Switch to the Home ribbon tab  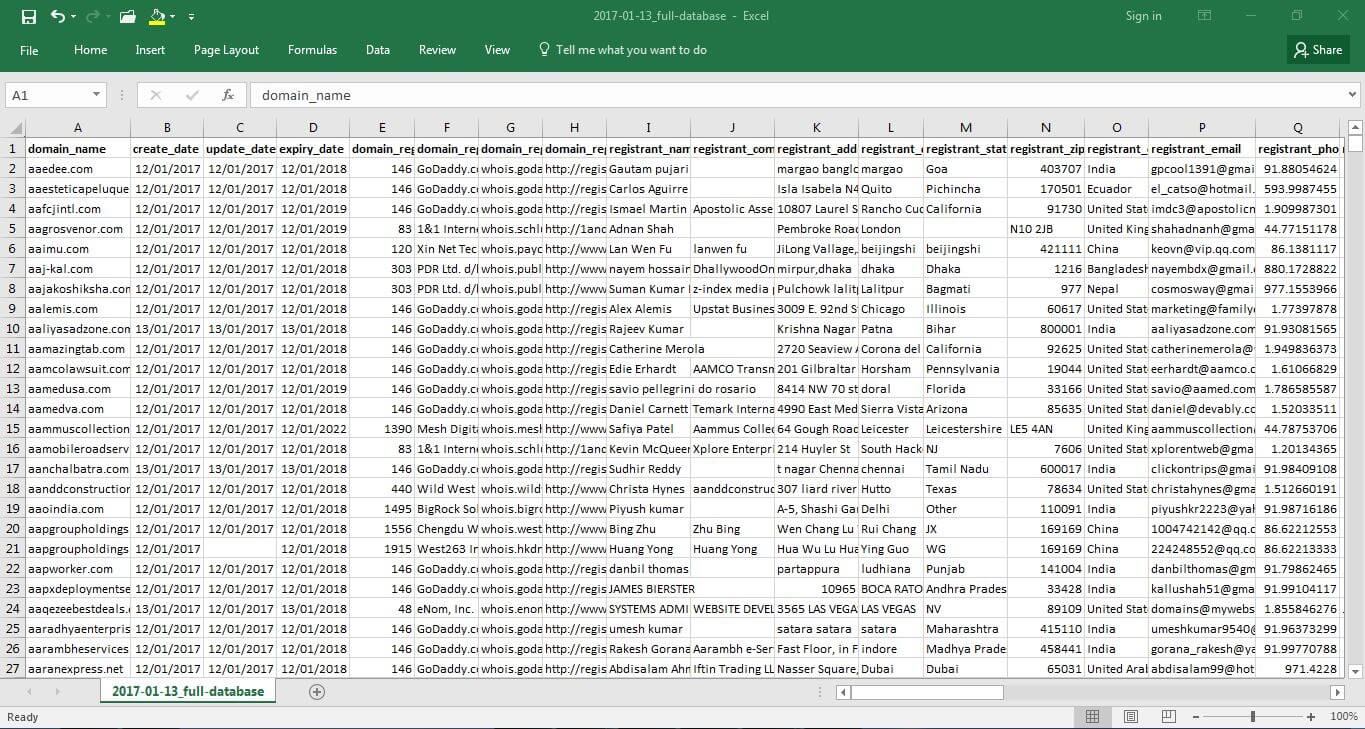point(90,50)
